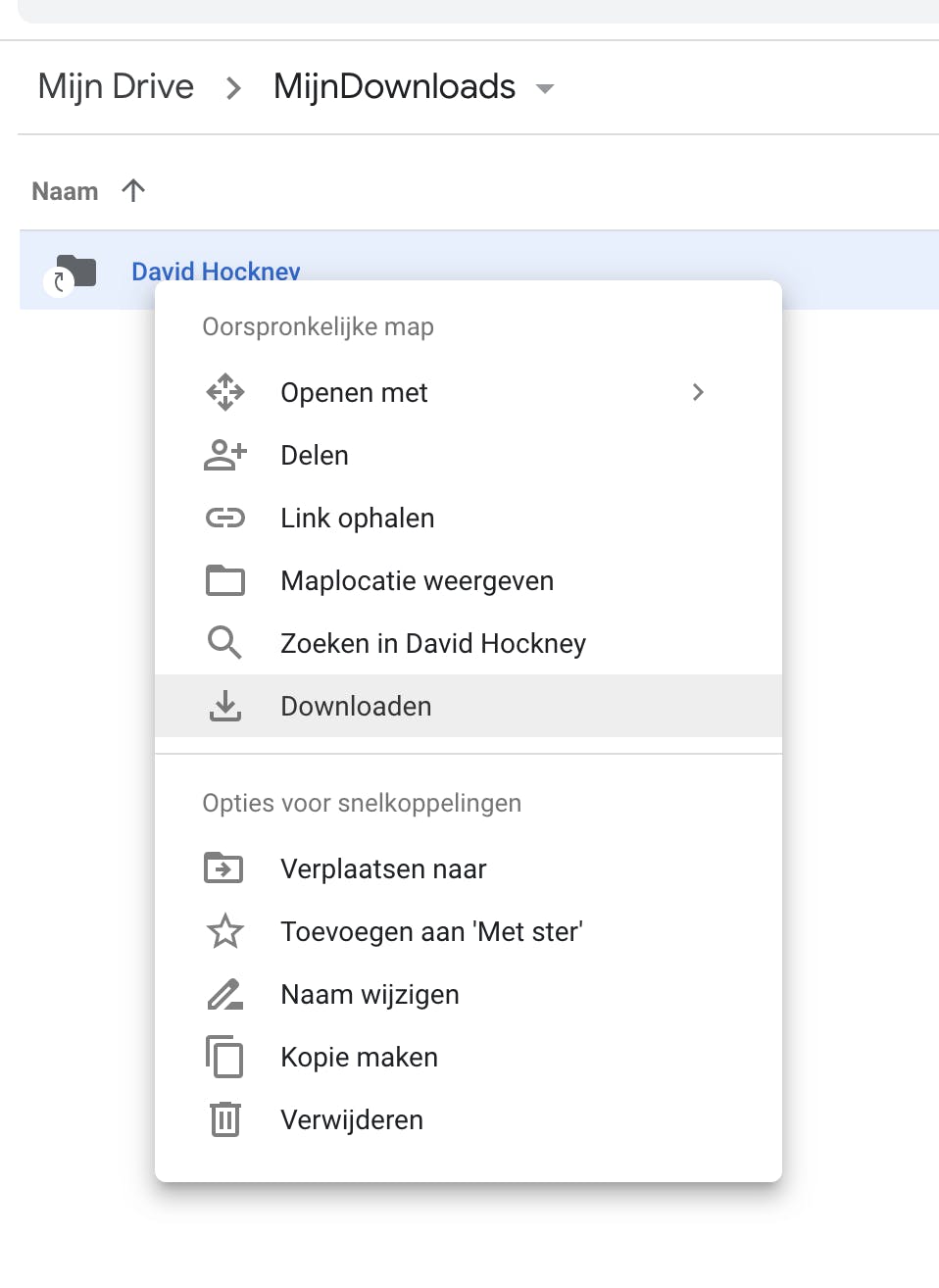The image size is (939, 1288).
Task: Click the Verplaatsen naar folder-arrow icon
Action: point(224,868)
